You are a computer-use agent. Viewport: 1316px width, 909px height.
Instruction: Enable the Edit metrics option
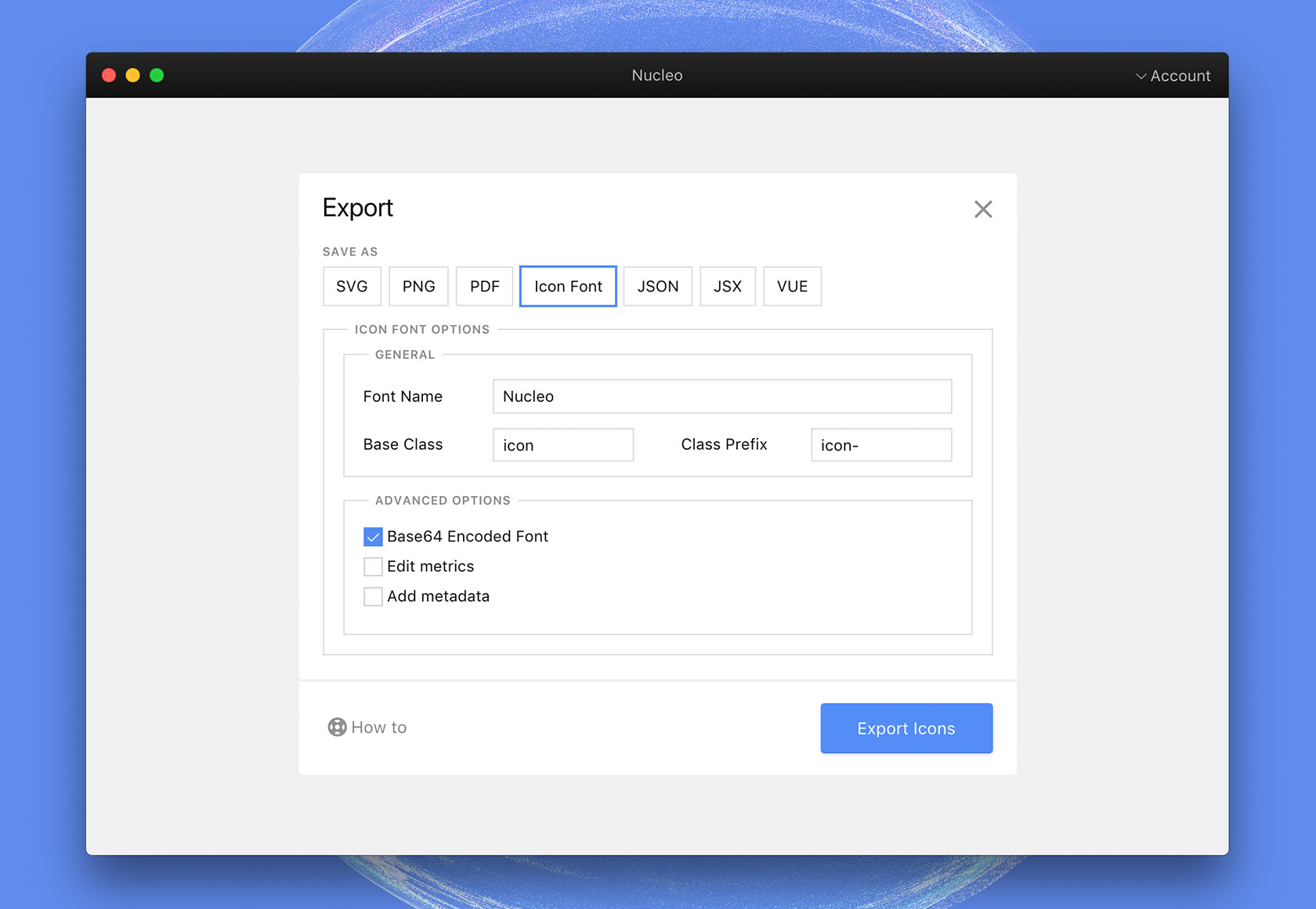(x=373, y=566)
